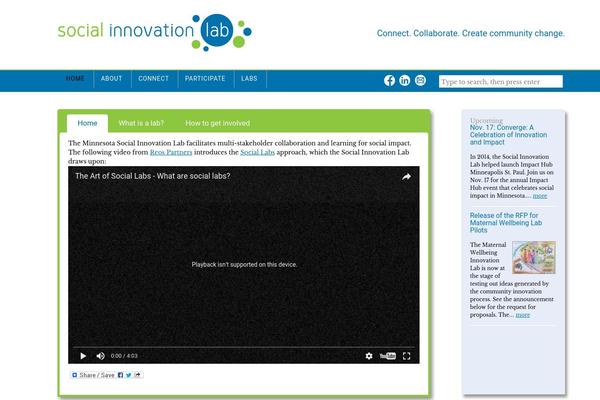Play the Art of Social Labs video
The height and width of the screenshot is (400, 600).
(x=83, y=356)
